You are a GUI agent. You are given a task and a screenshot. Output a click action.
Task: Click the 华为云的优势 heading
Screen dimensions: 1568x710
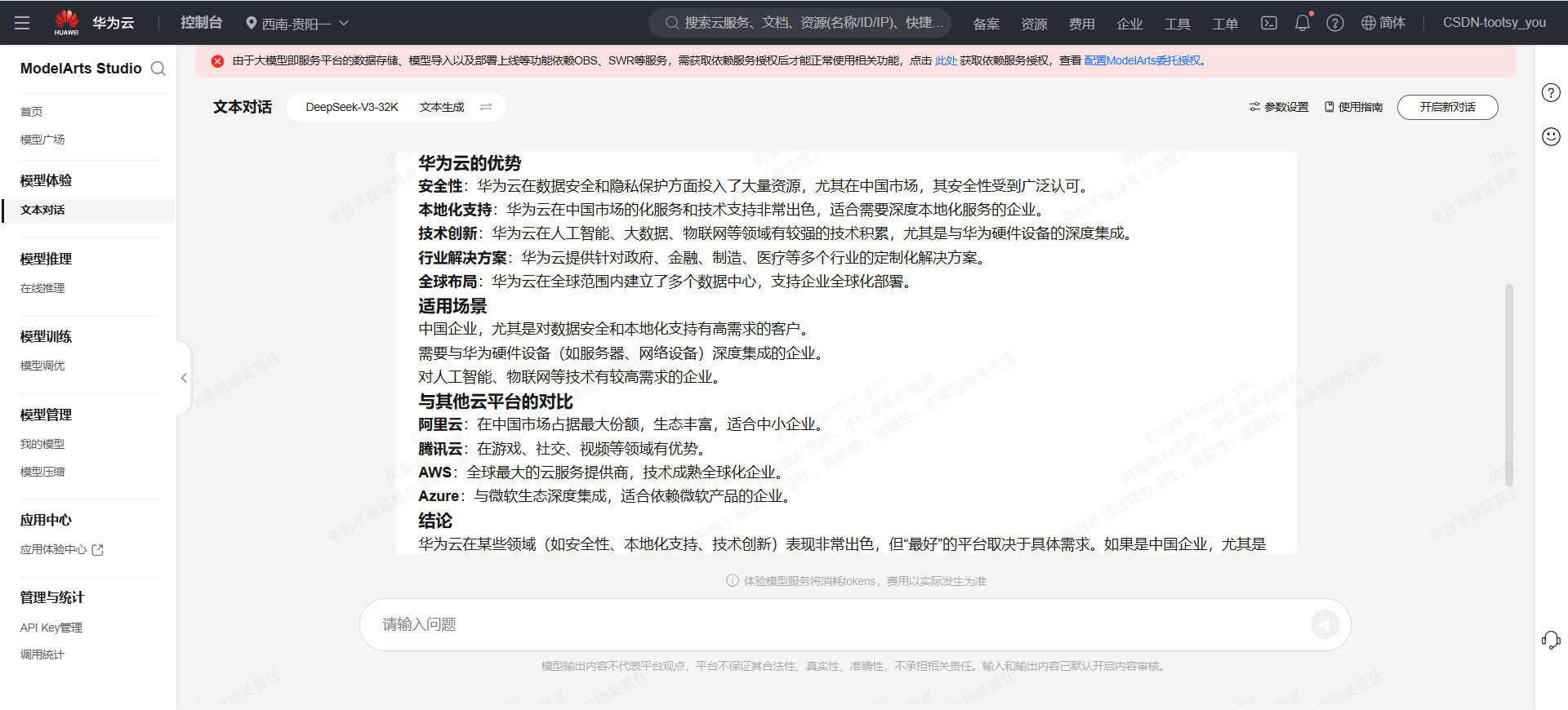pos(470,163)
